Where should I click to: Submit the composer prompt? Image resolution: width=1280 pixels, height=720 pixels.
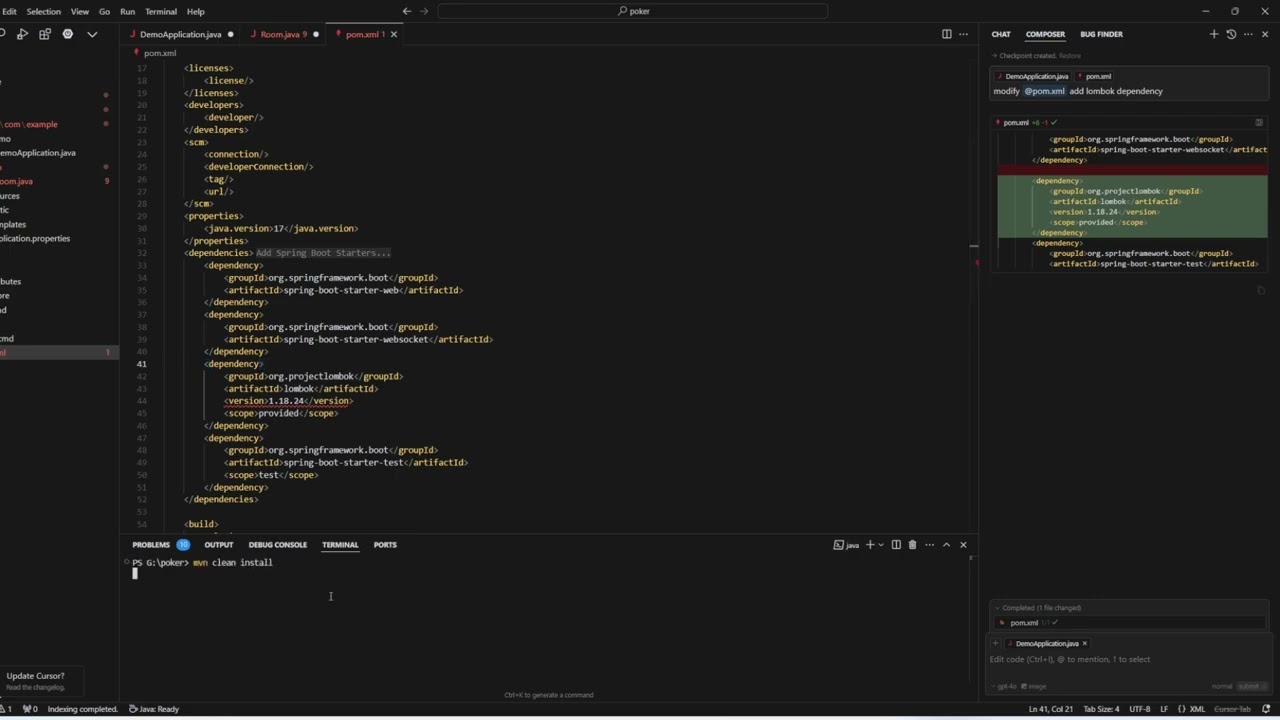point(1250,686)
